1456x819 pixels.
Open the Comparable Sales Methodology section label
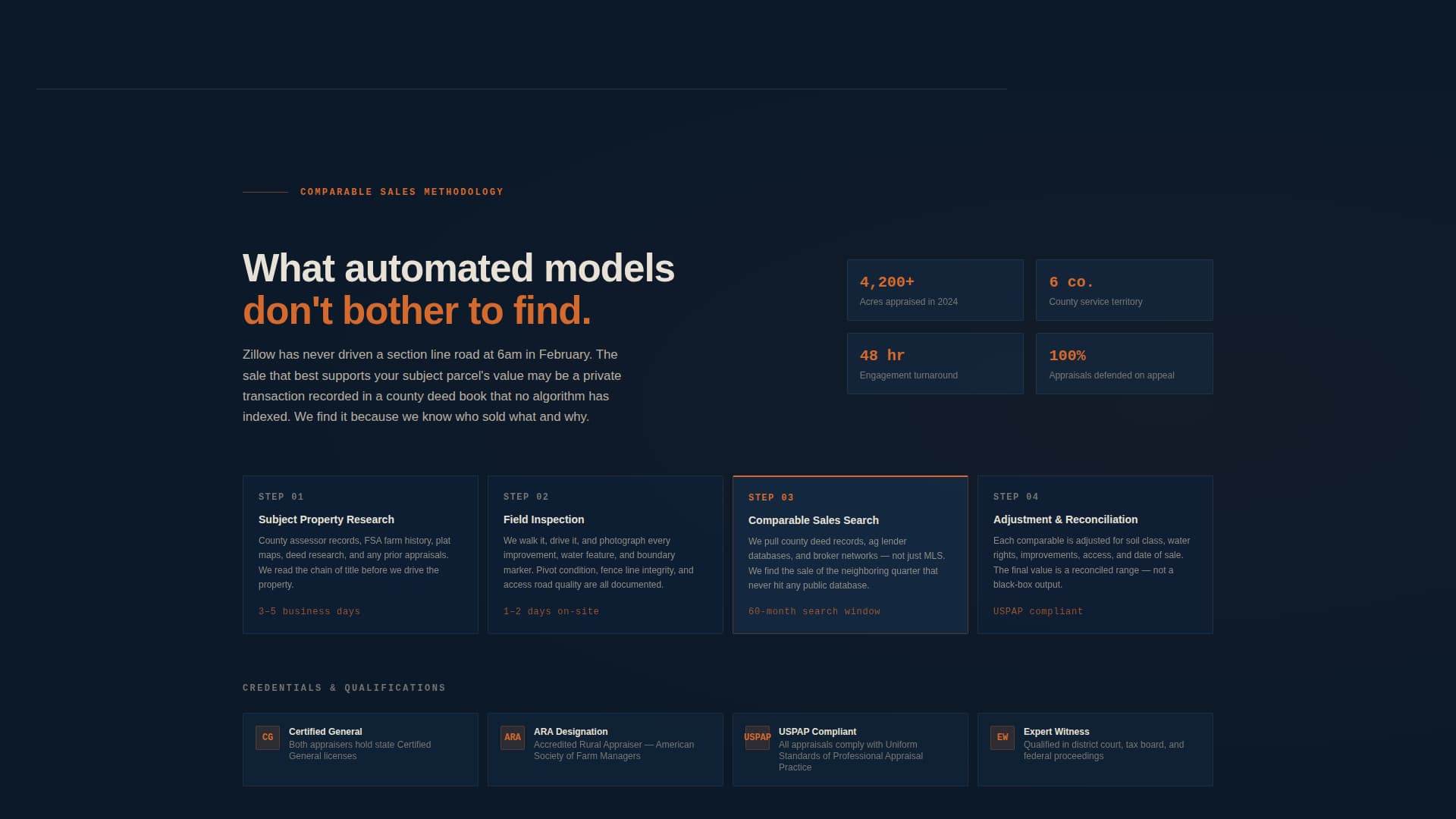(x=402, y=192)
